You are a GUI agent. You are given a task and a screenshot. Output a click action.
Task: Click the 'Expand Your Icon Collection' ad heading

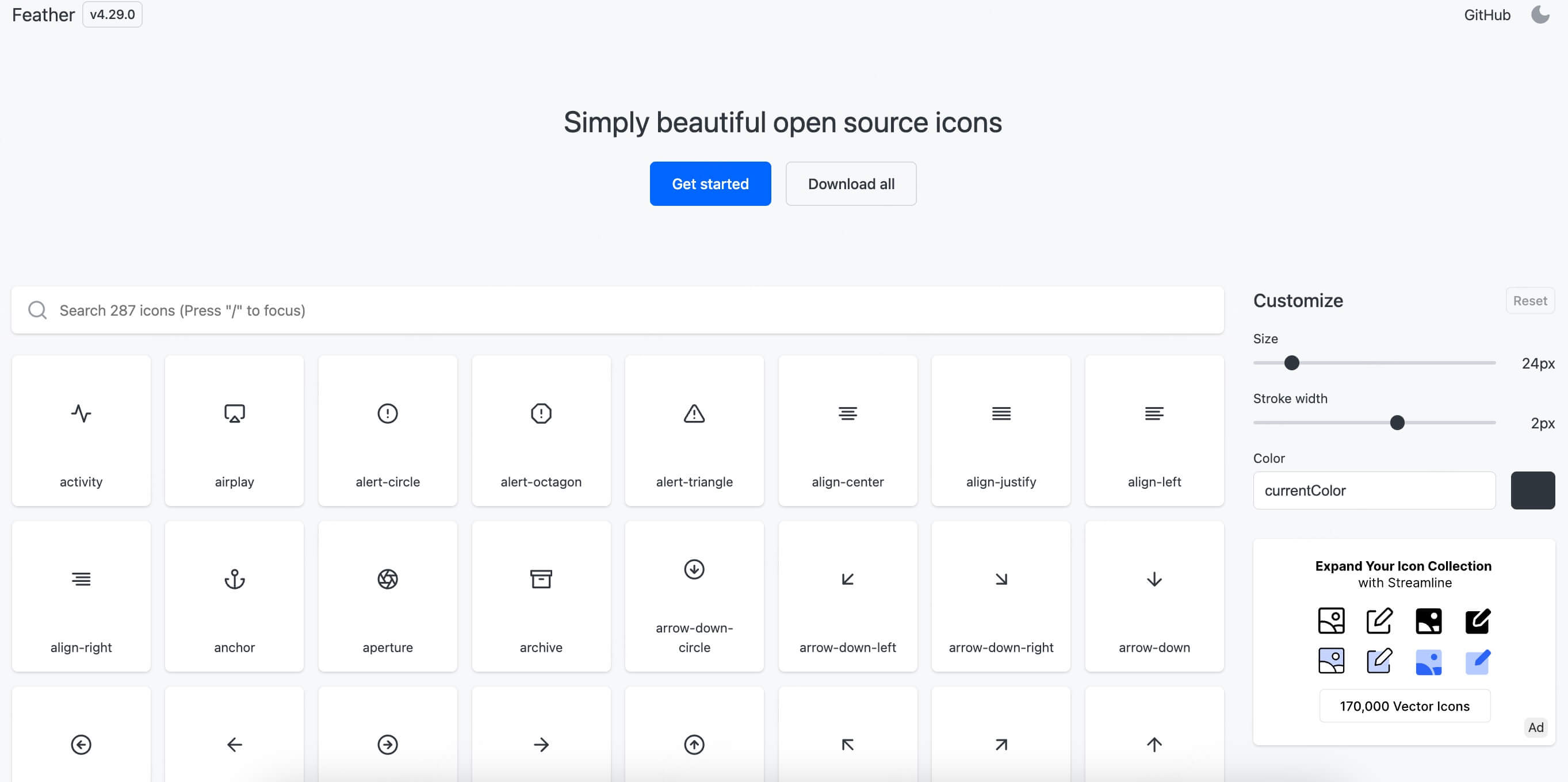coord(1403,566)
